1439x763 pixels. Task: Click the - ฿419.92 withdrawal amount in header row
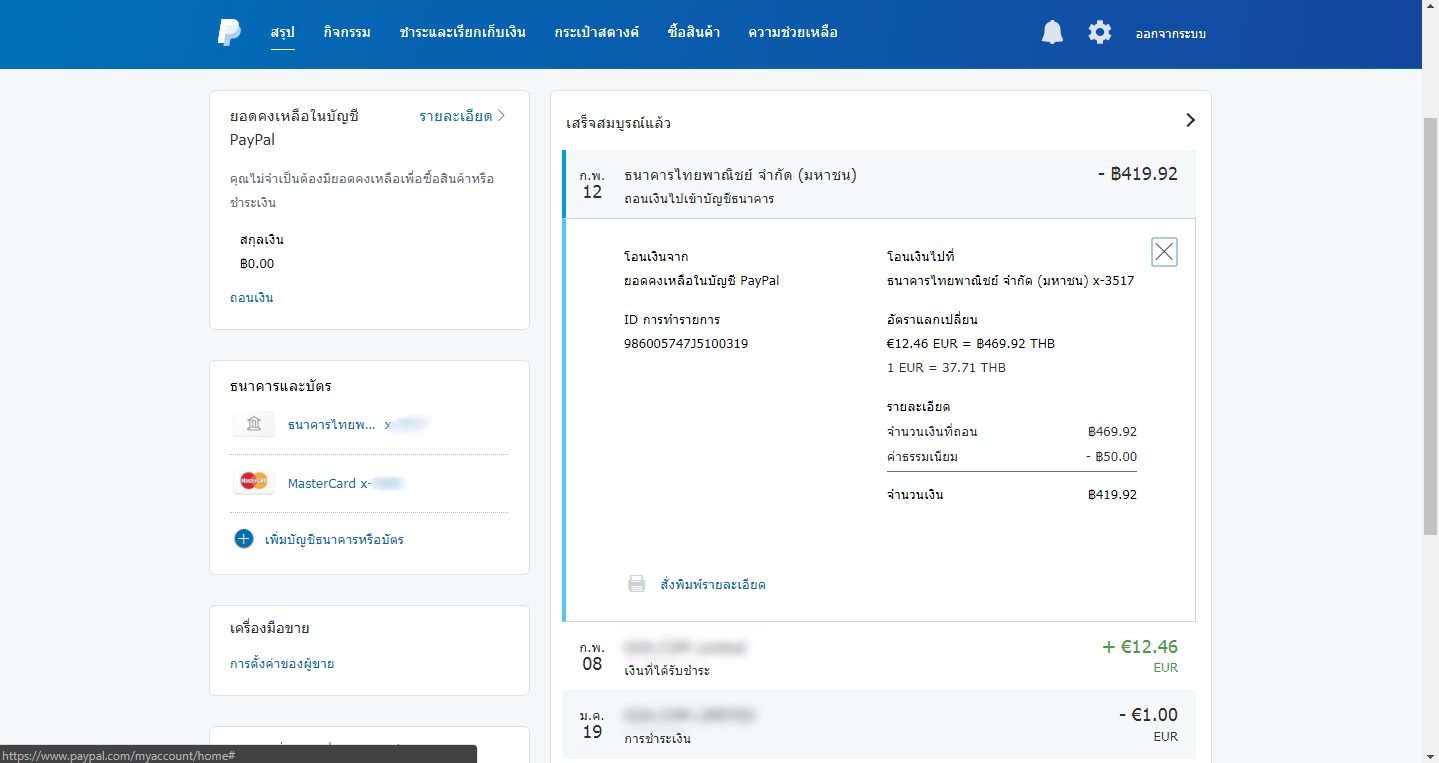click(x=1138, y=173)
